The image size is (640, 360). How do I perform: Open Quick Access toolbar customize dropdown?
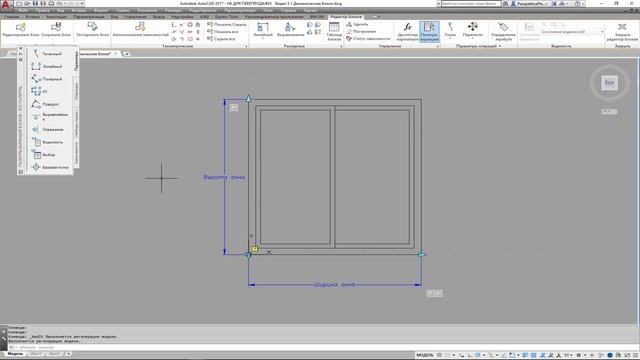(82, 4)
